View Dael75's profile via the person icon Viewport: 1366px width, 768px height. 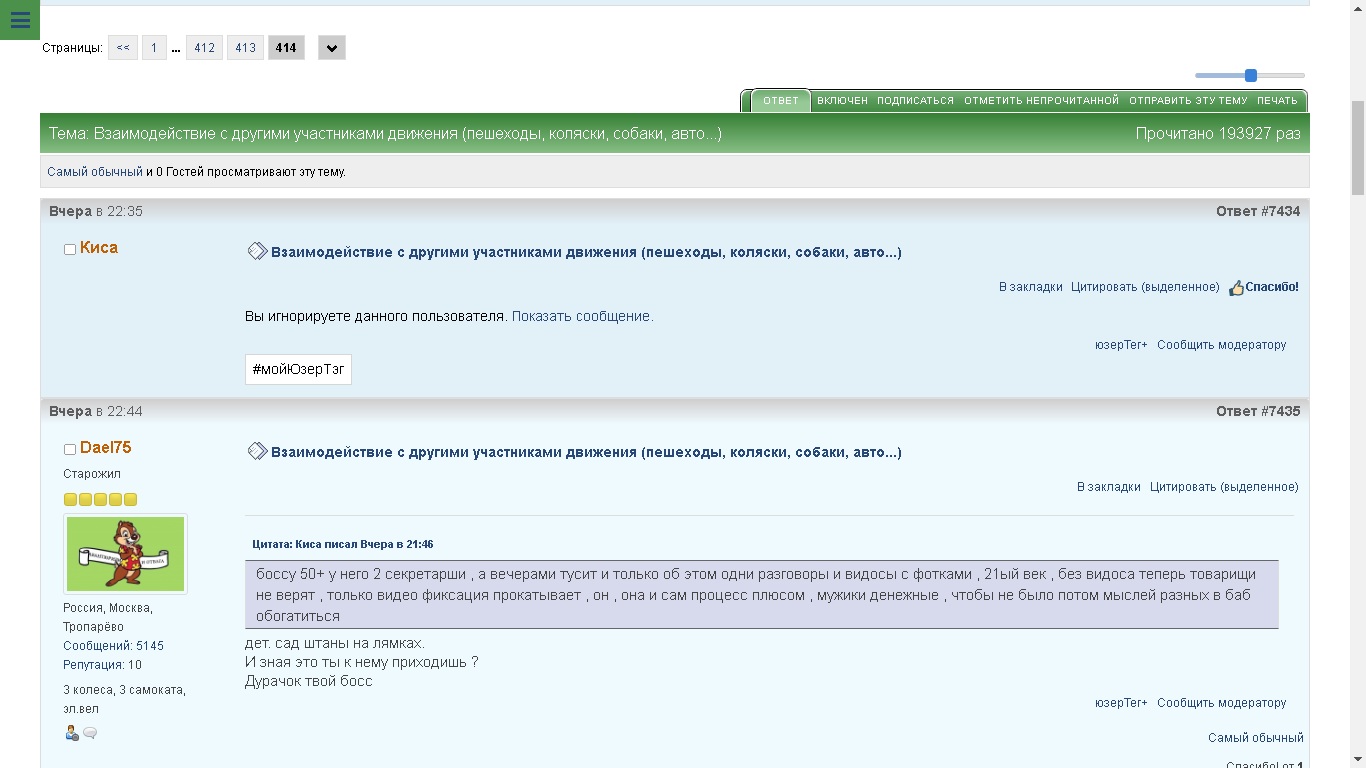point(72,733)
